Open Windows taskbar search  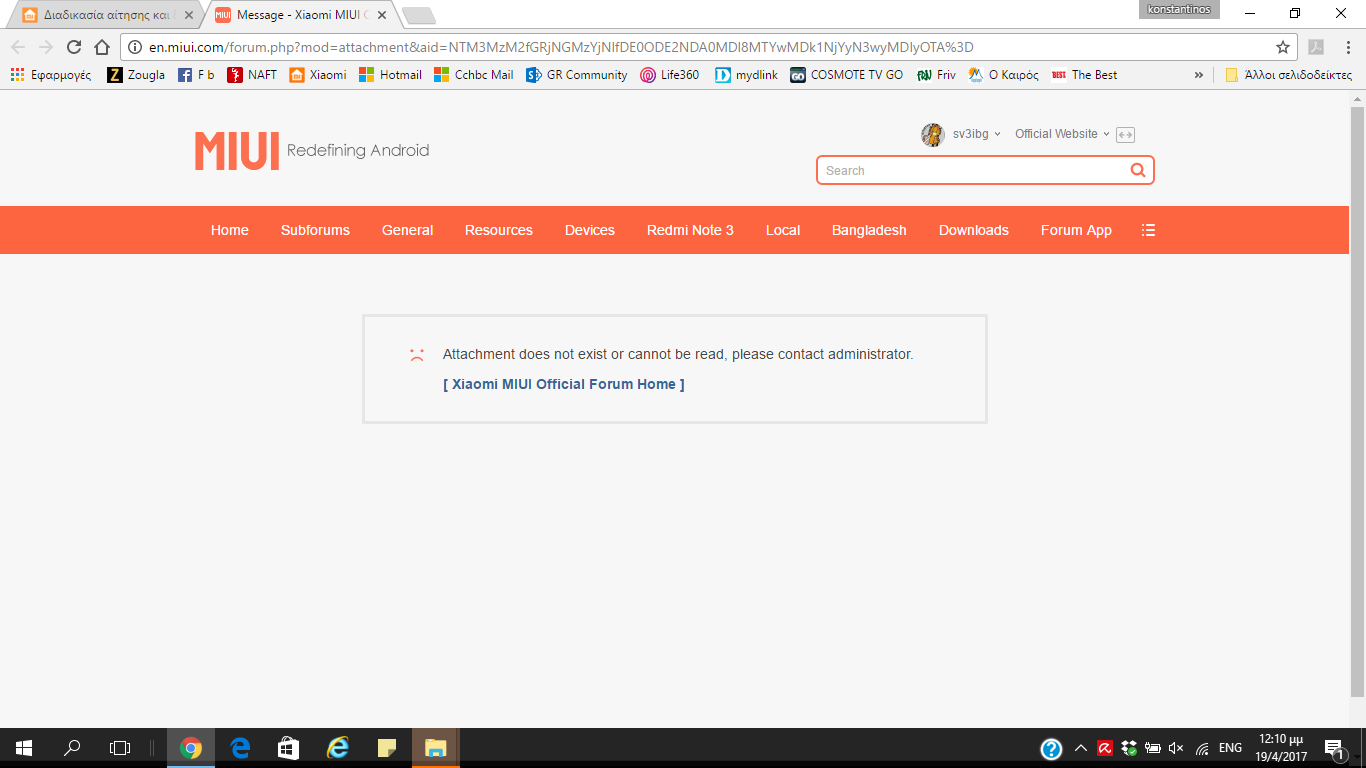pos(72,748)
